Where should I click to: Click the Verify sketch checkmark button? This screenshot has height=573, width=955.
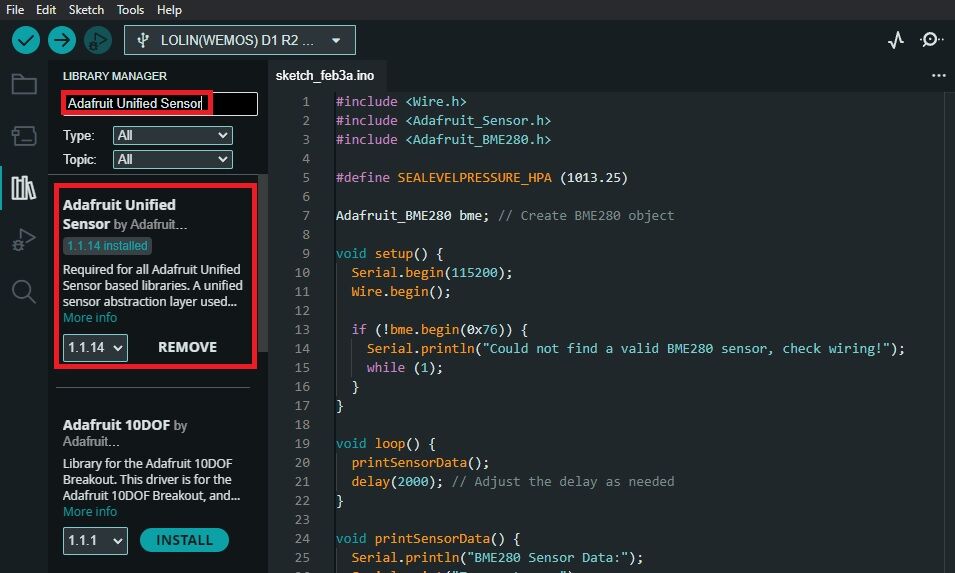(x=26, y=40)
